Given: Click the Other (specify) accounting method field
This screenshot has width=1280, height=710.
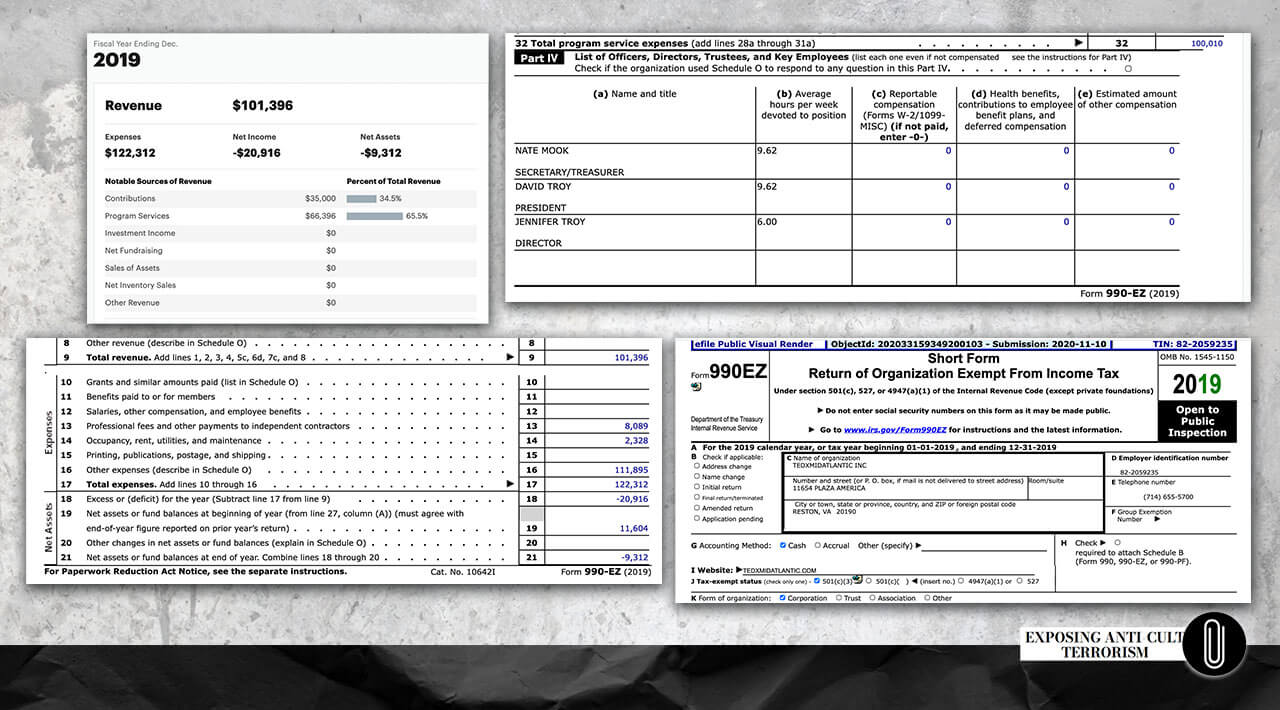Looking at the screenshot, I should 970,546.
